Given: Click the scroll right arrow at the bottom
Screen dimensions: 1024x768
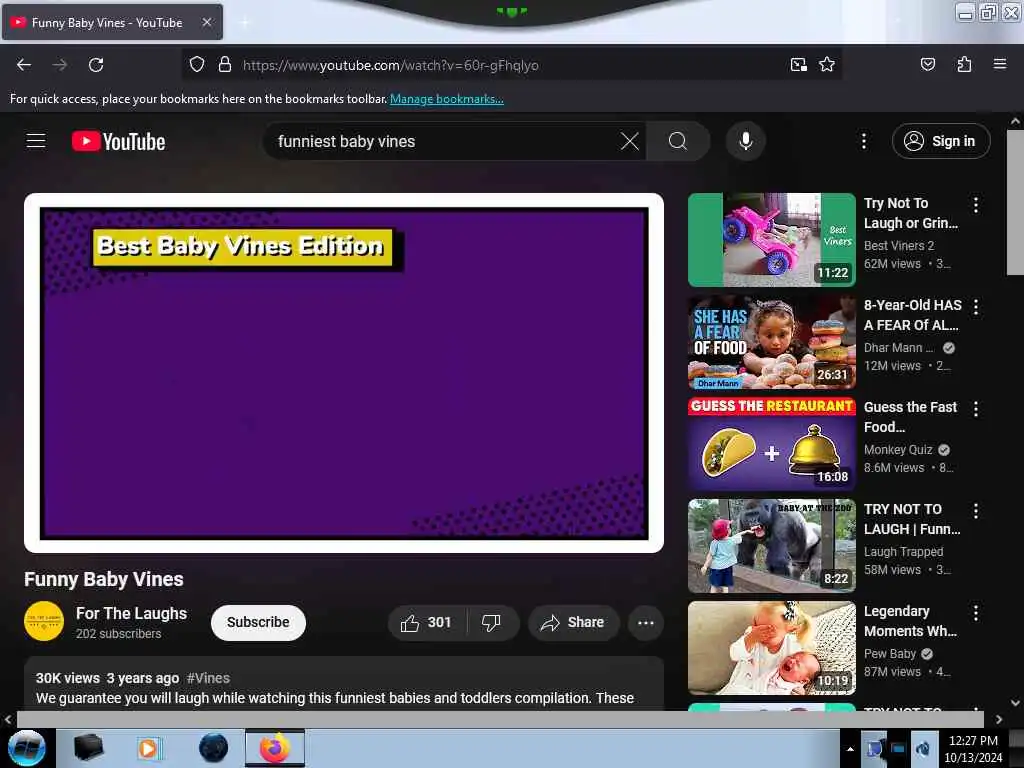Looking at the screenshot, I should [x=999, y=719].
